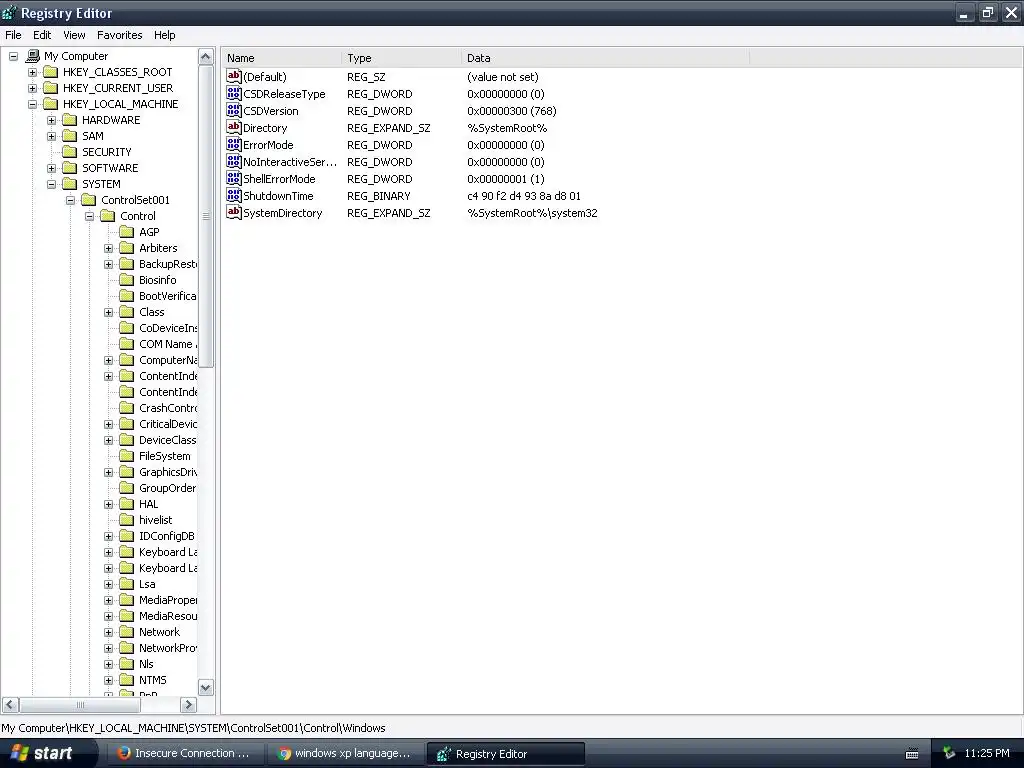The height and width of the screenshot is (768, 1024).
Task: Click the SystemDirectory string value icon
Action: click(234, 212)
